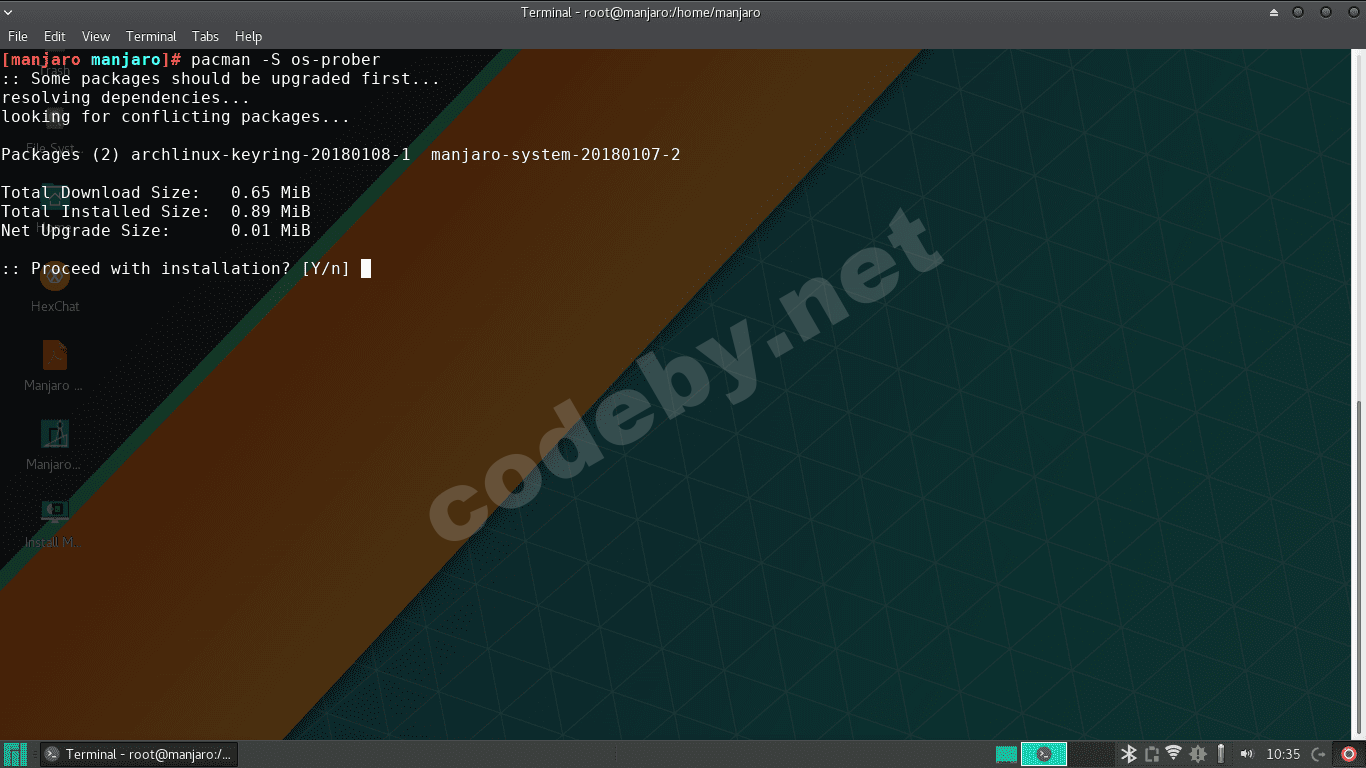Switch to the first workspace thumbnail

[1007, 754]
